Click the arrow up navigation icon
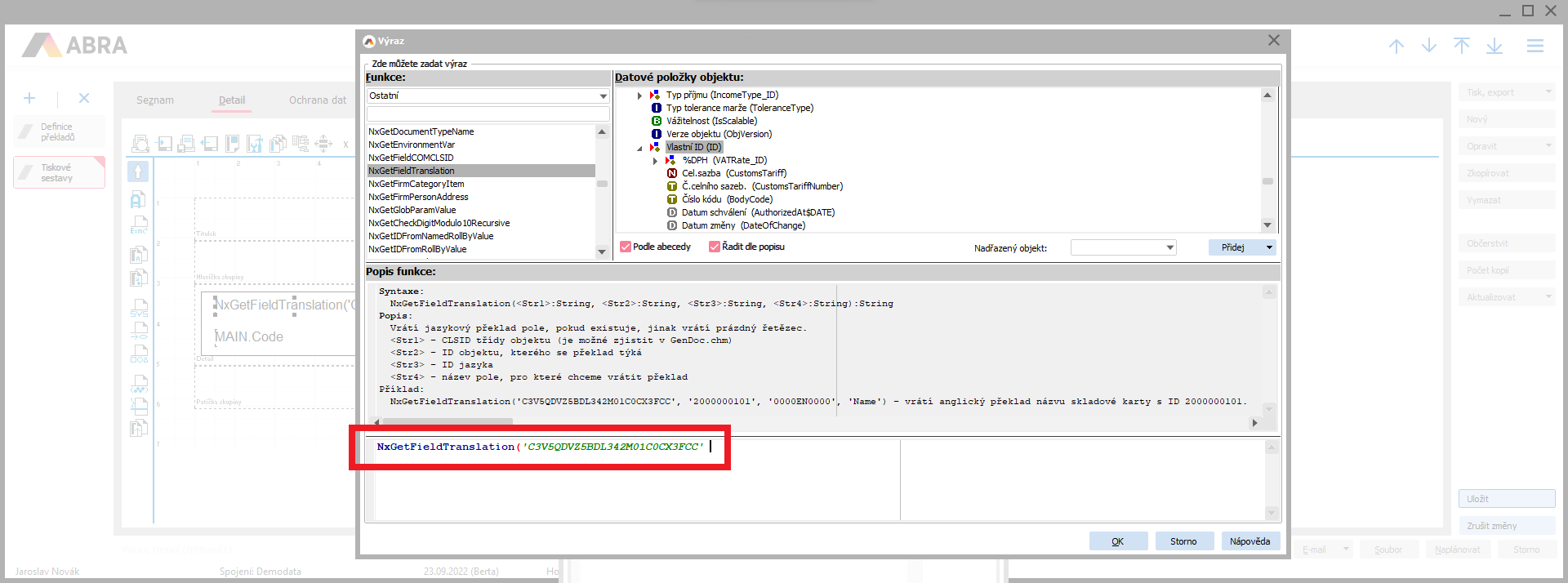Viewport: 1568px width, 583px height. tap(1396, 46)
